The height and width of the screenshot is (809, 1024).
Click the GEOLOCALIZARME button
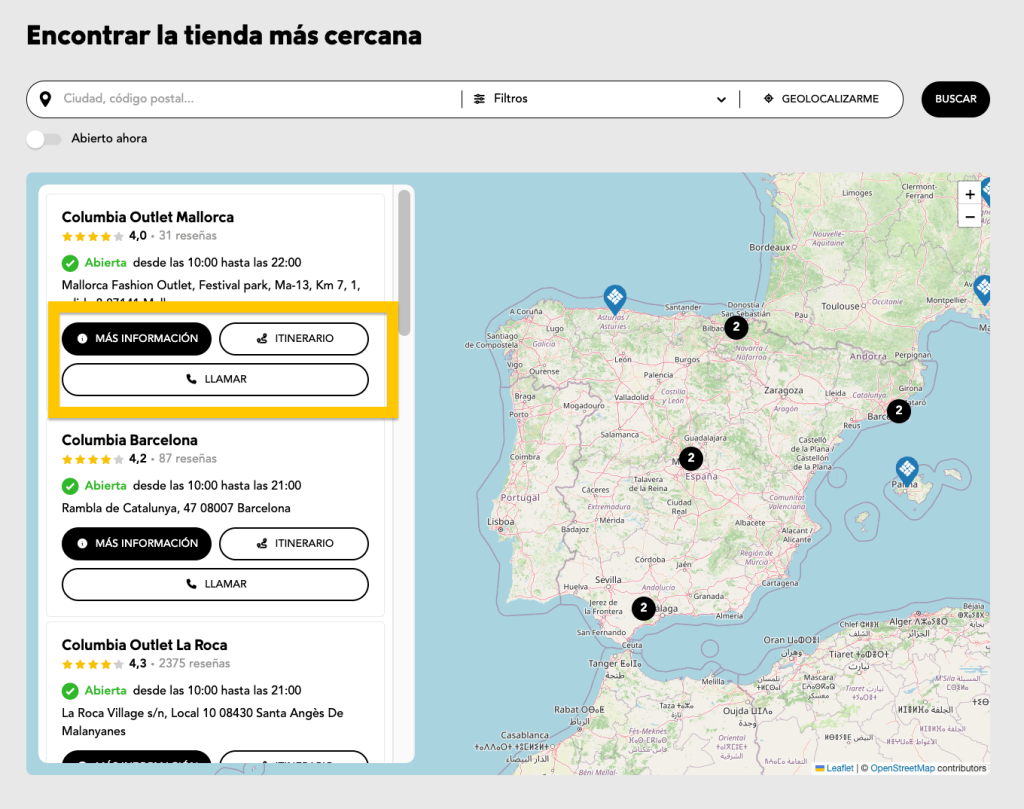[x=821, y=99]
